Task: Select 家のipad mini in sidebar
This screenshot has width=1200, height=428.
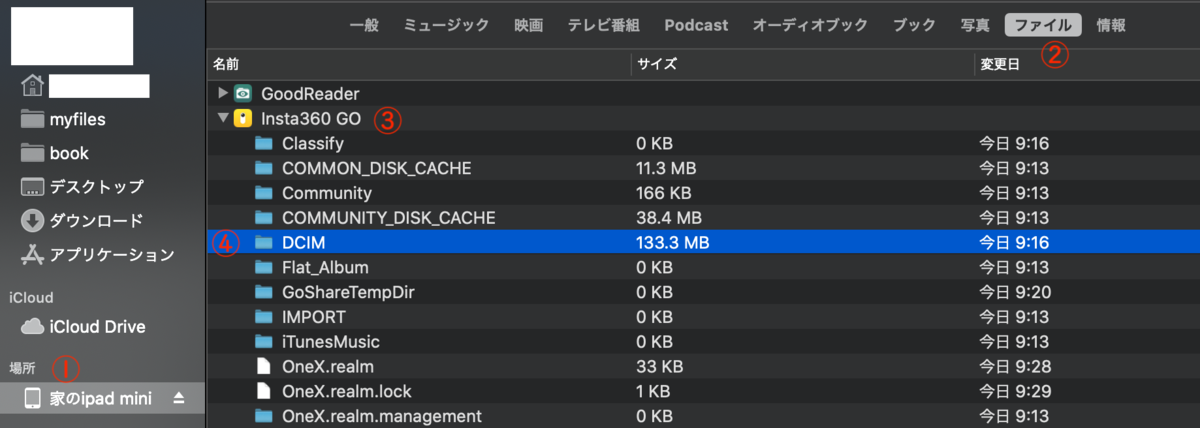Action: point(101,399)
